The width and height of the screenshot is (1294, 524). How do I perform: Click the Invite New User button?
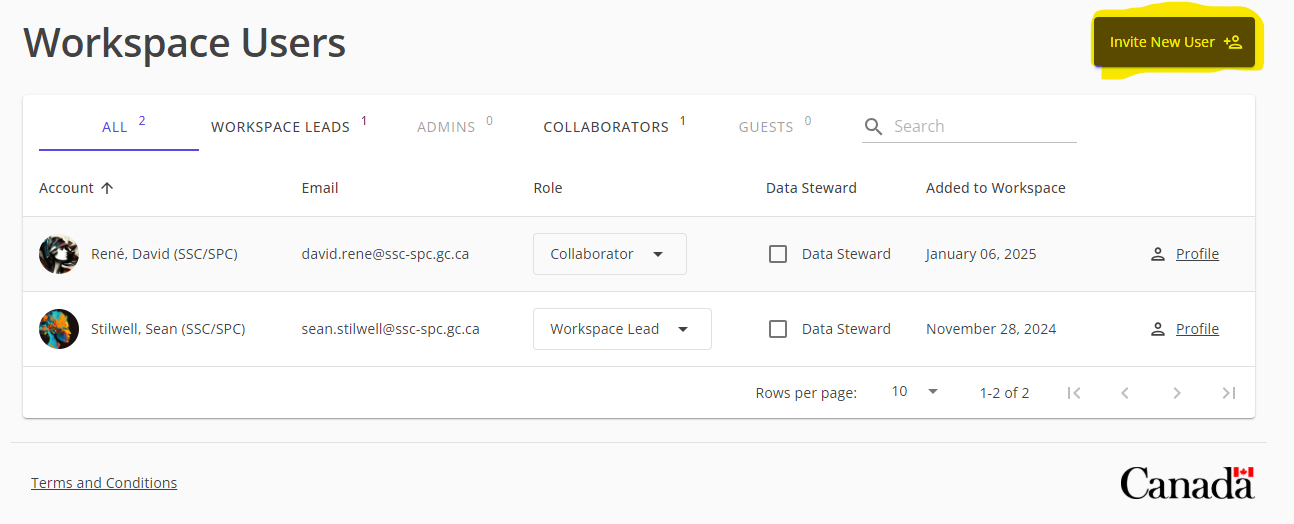tap(1174, 42)
